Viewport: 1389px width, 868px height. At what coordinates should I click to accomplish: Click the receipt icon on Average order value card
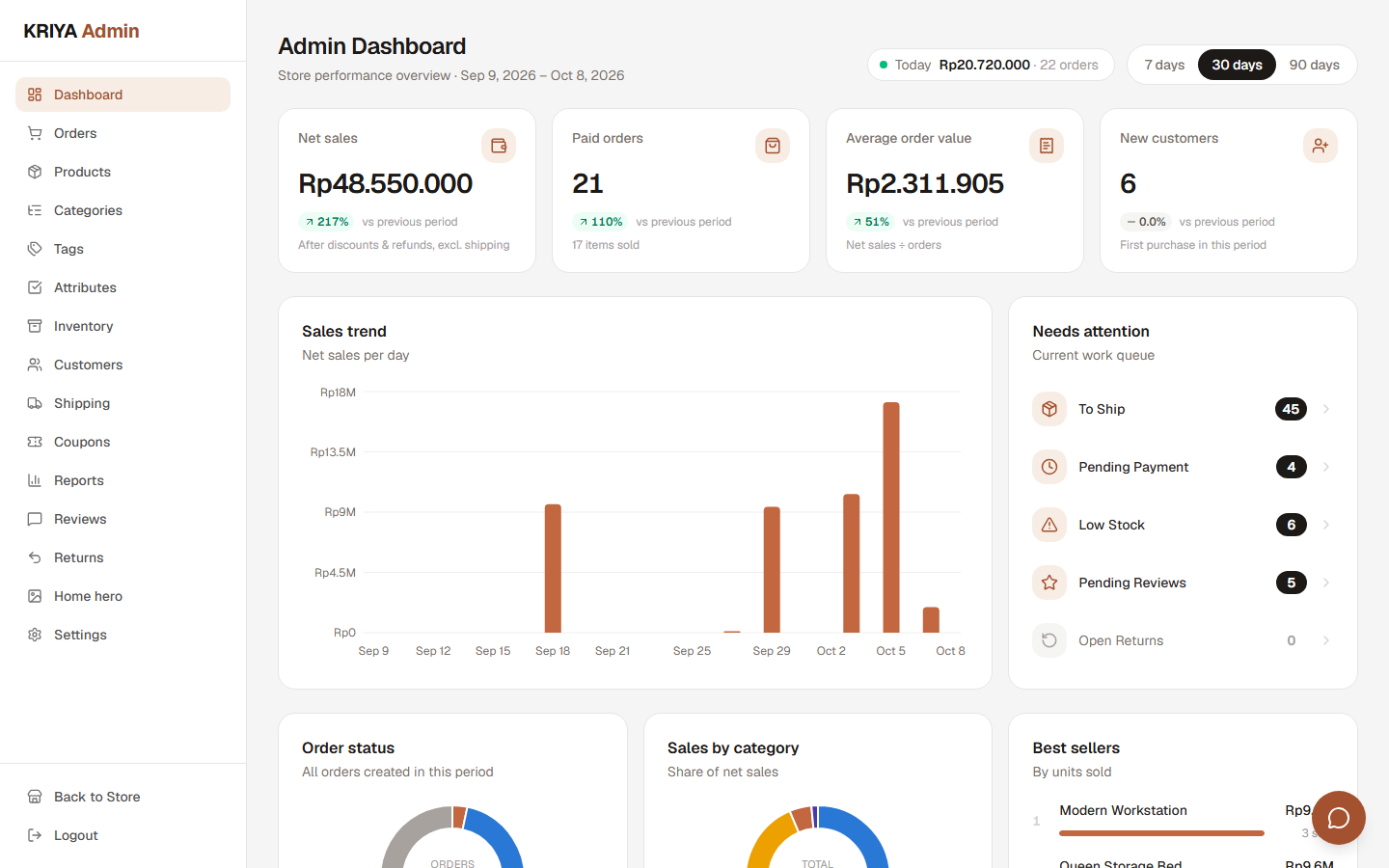click(1047, 146)
